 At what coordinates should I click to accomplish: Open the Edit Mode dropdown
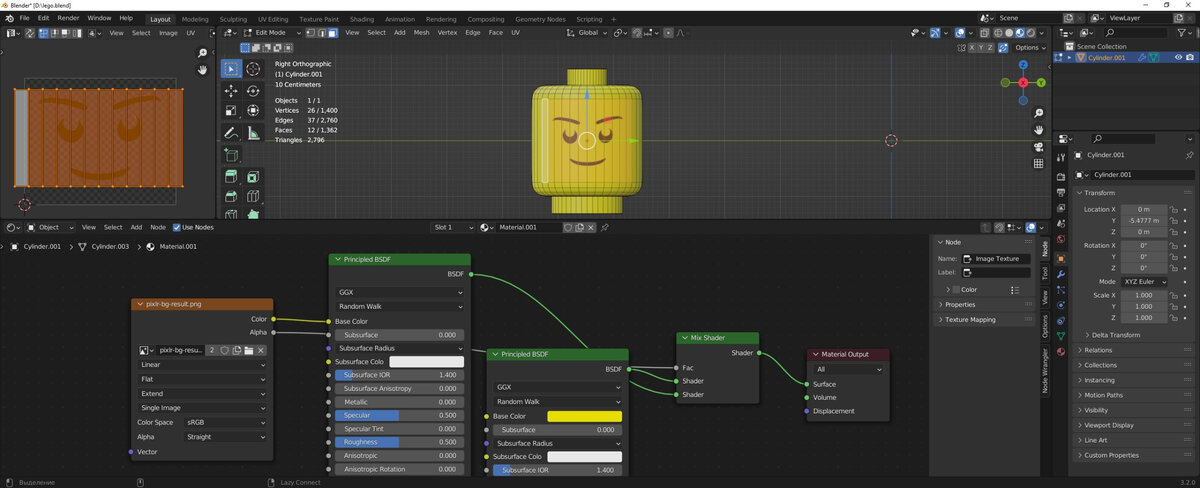[272, 33]
